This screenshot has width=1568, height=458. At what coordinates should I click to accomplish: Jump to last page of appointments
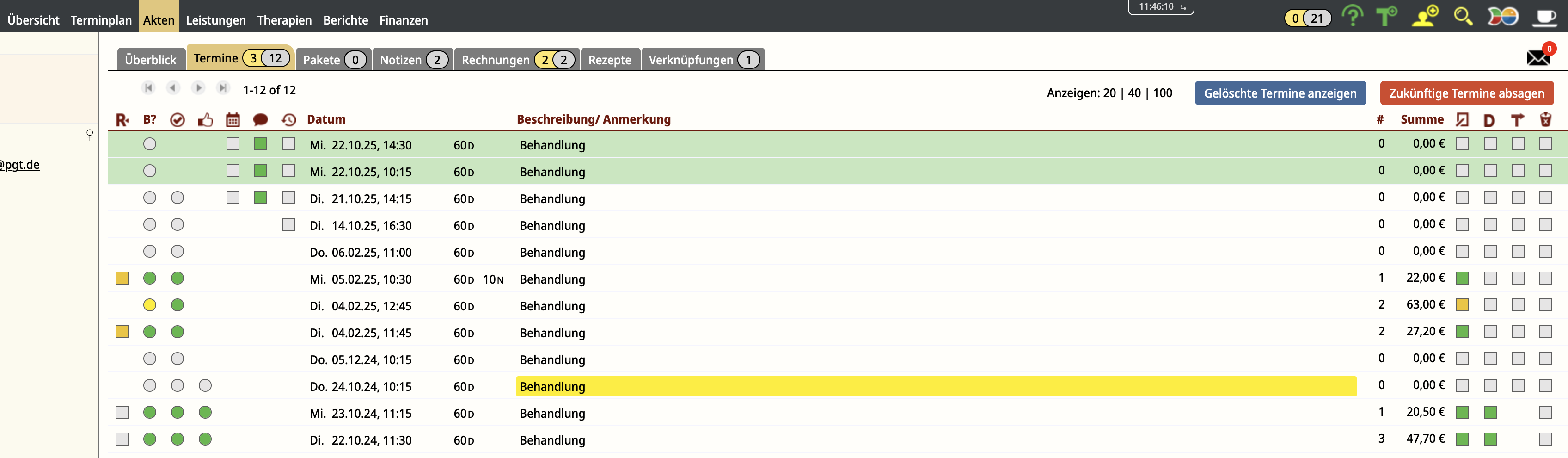tap(223, 88)
